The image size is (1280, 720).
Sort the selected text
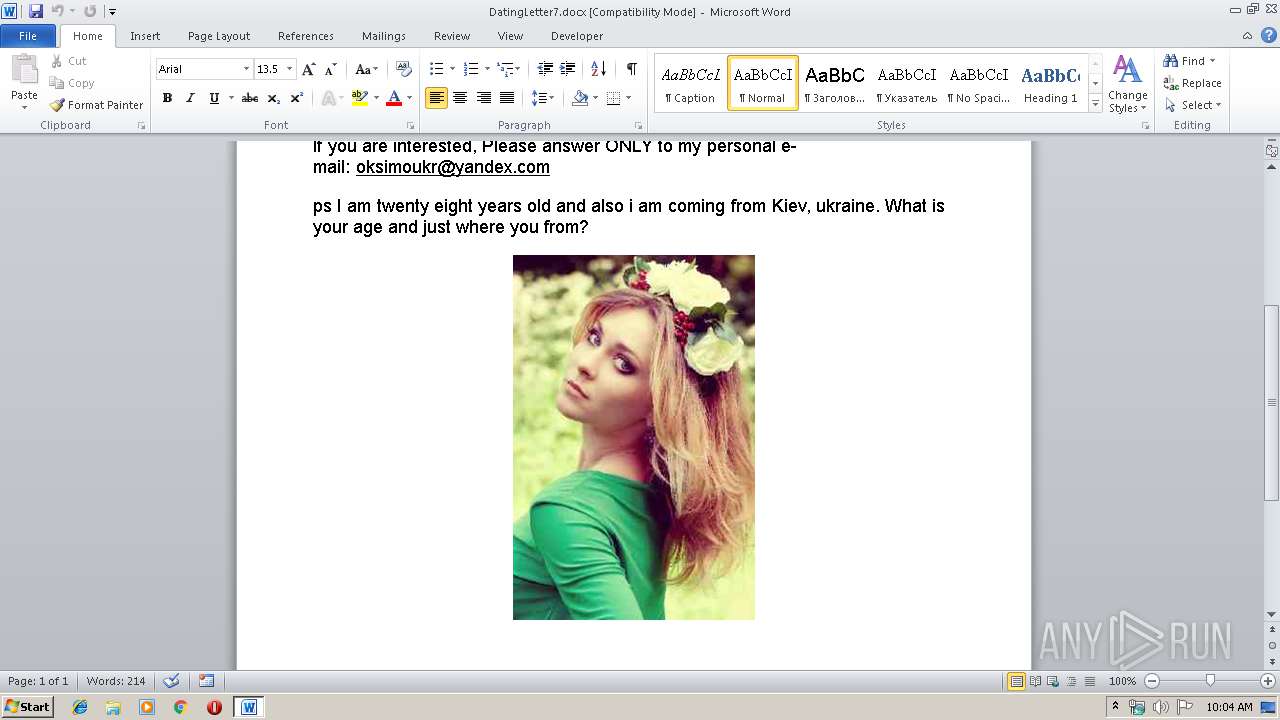[x=598, y=69]
